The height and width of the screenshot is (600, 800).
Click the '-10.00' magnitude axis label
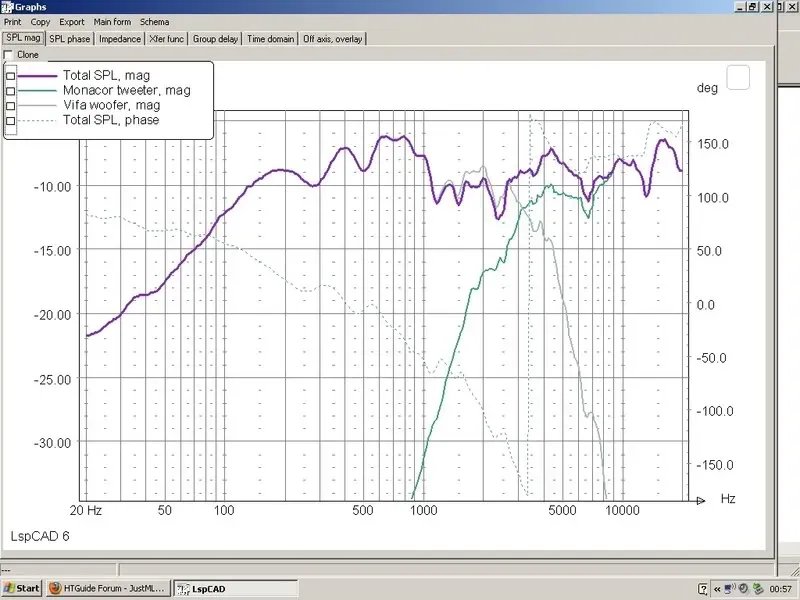click(53, 187)
